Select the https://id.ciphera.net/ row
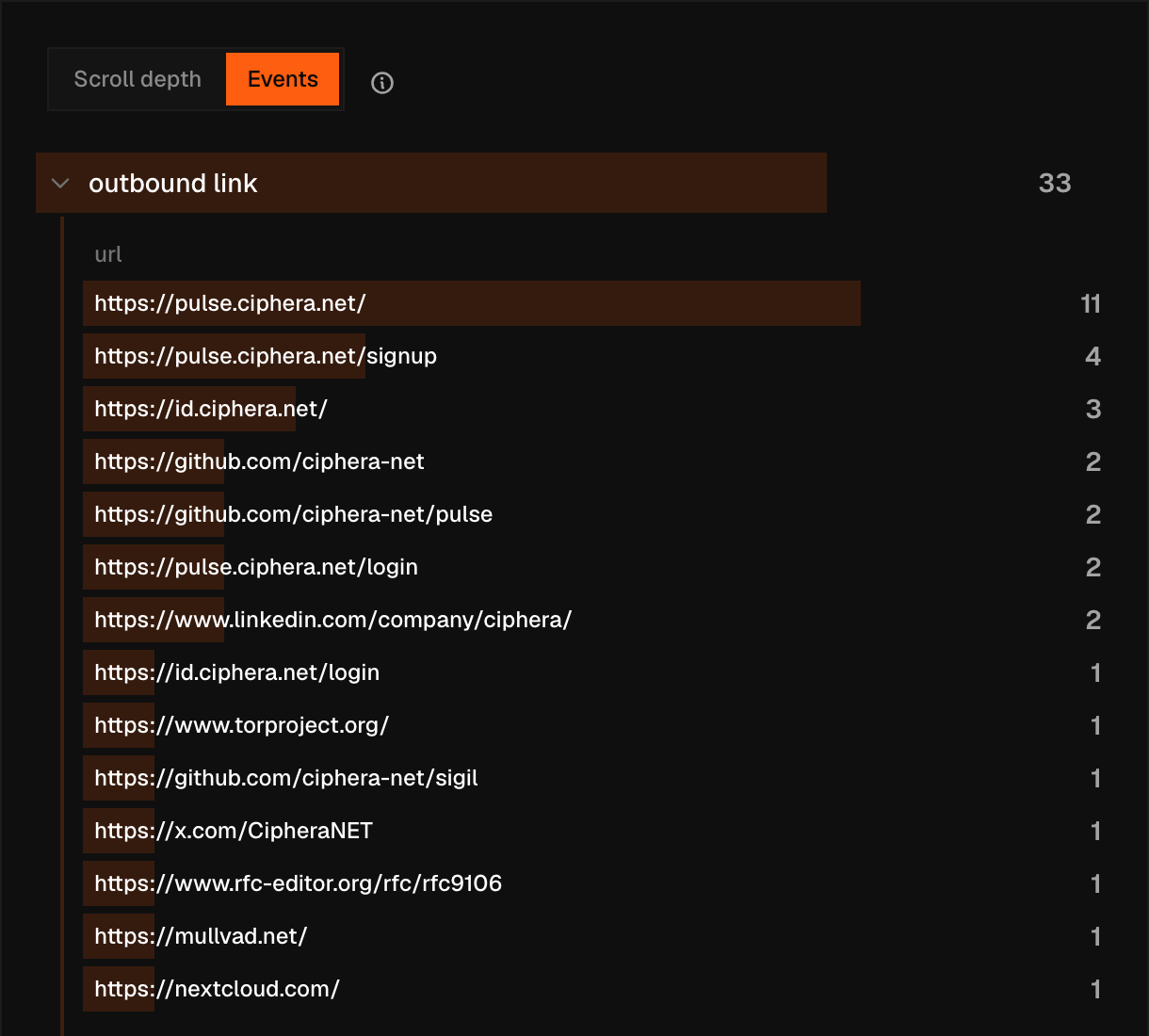 click(x=597, y=409)
